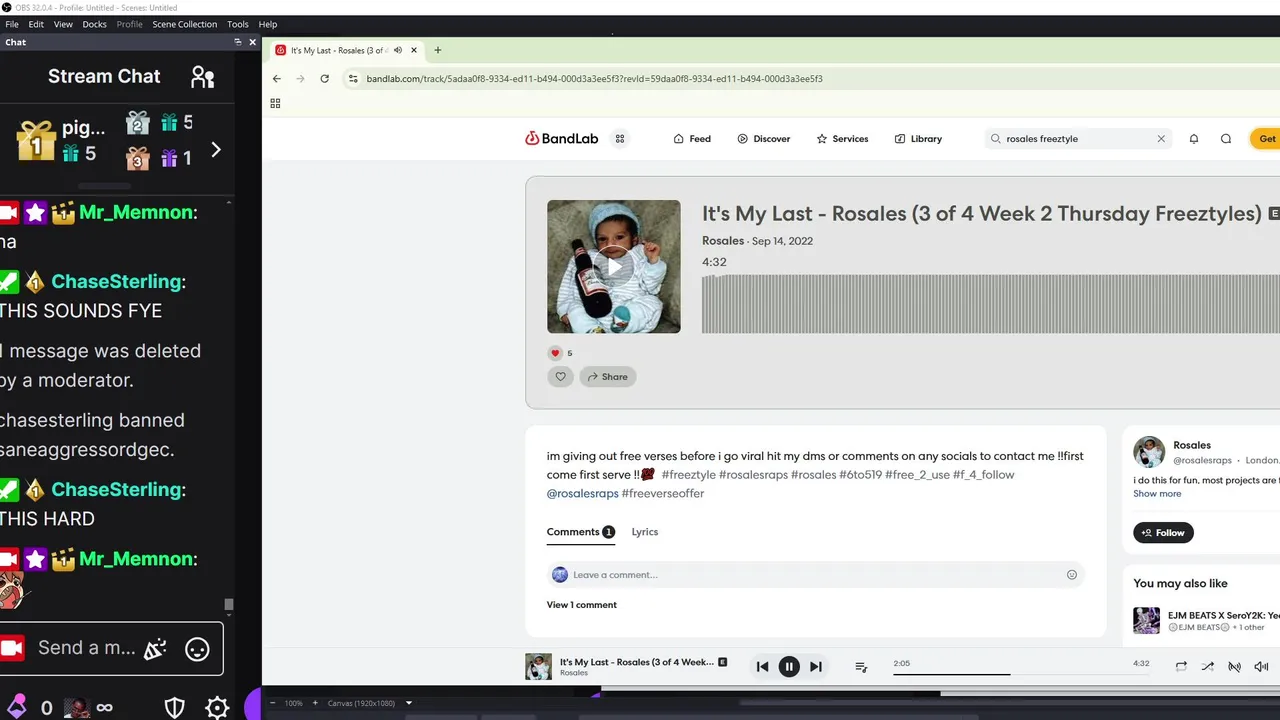Open the Docks menu in OBS
Viewport: 1280px width, 720px height.
click(x=94, y=24)
